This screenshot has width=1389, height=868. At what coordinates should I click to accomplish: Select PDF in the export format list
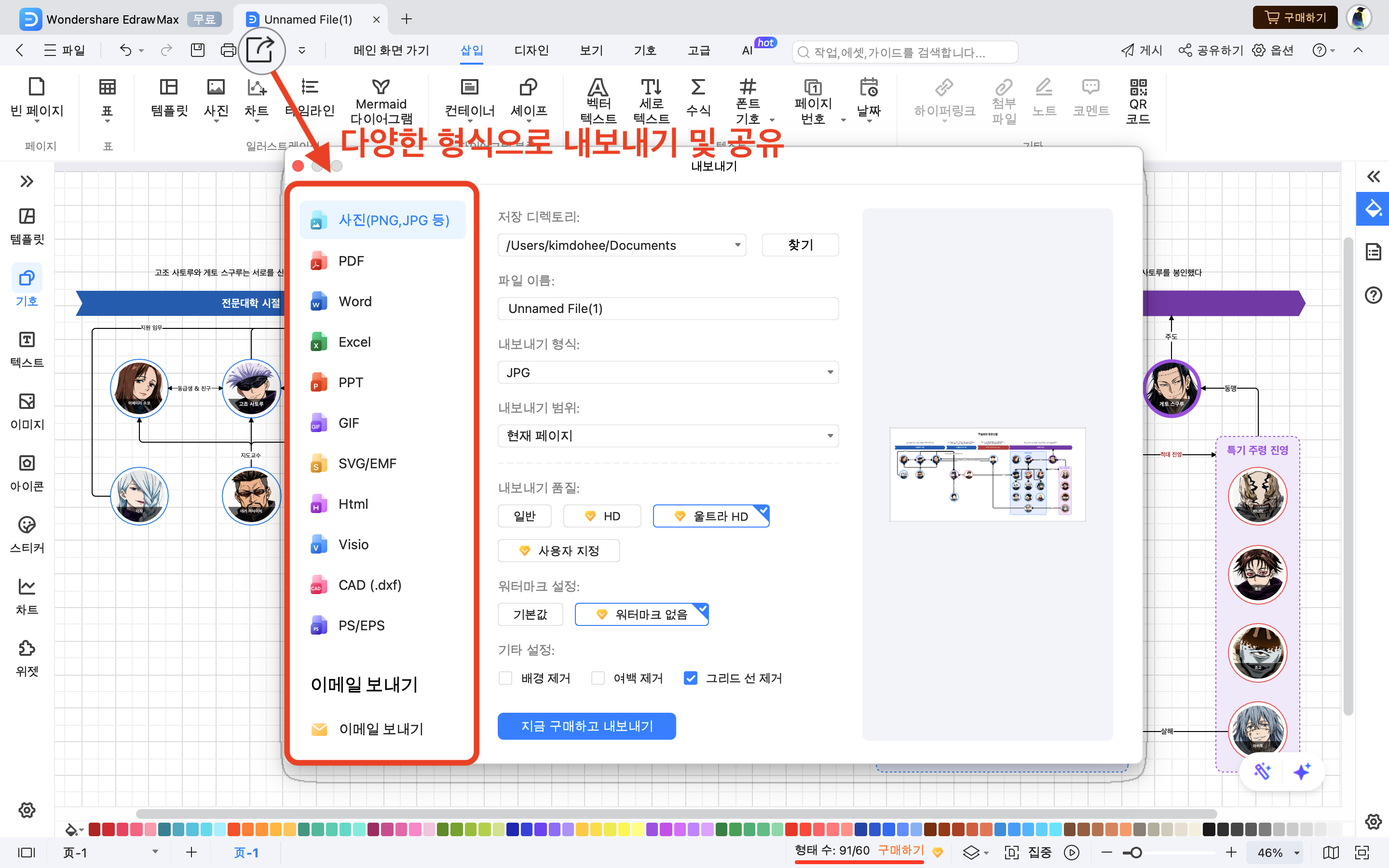pos(351,261)
